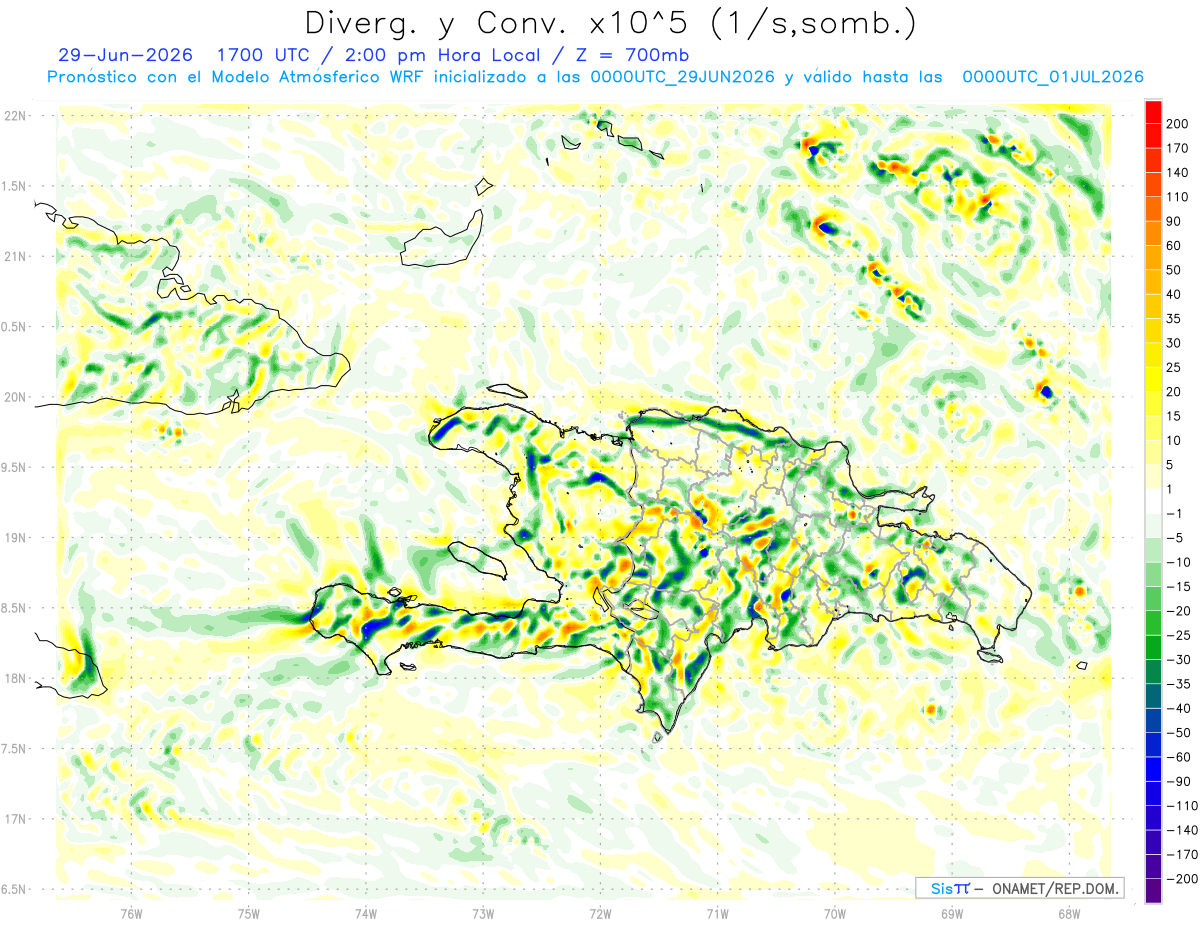
Task: Click the '0000UTC_01JUL2026' valid-until timestamp
Action: tap(1053, 77)
